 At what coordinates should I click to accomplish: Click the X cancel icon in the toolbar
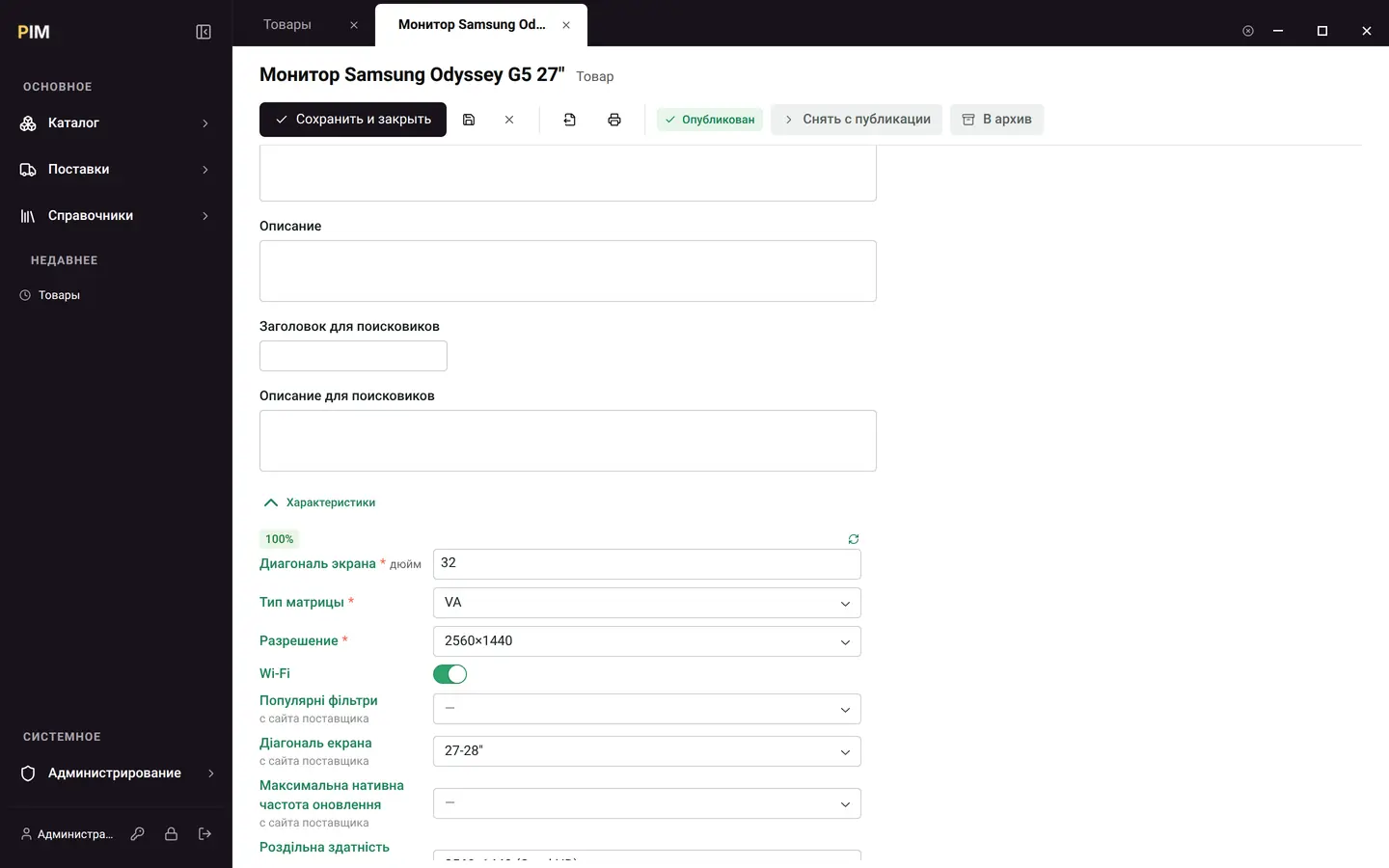(x=509, y=120)
